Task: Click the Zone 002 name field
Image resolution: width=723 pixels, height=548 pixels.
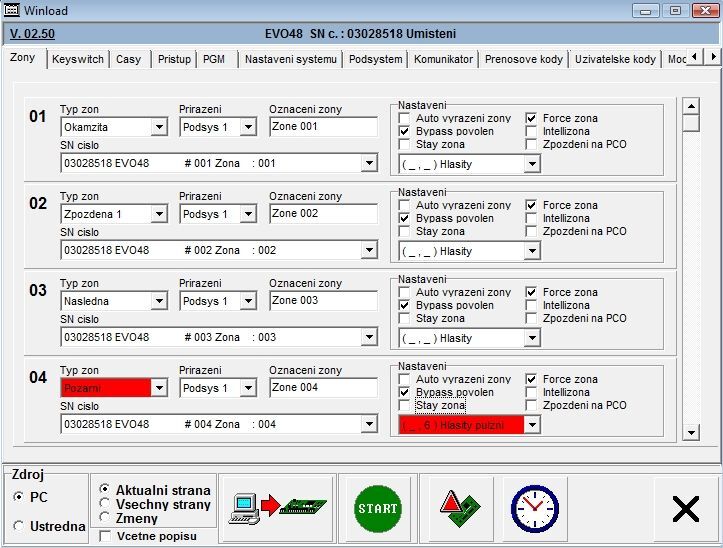Action: [323, 213]
